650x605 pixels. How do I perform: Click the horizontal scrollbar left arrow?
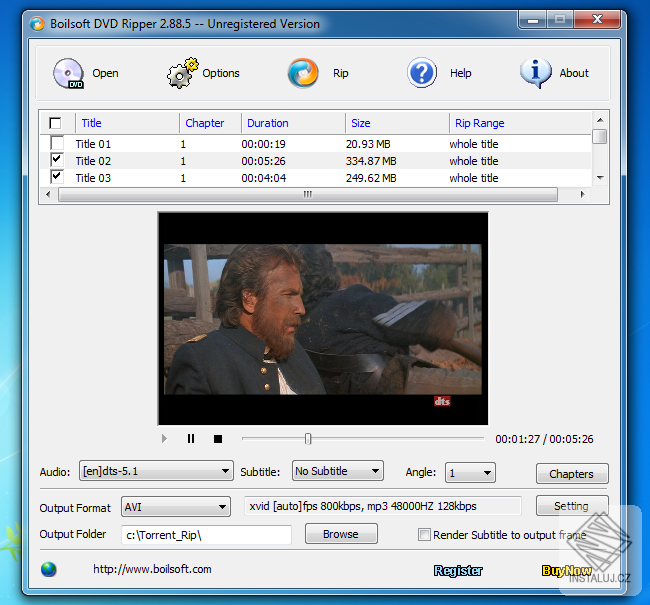(48, 194)
